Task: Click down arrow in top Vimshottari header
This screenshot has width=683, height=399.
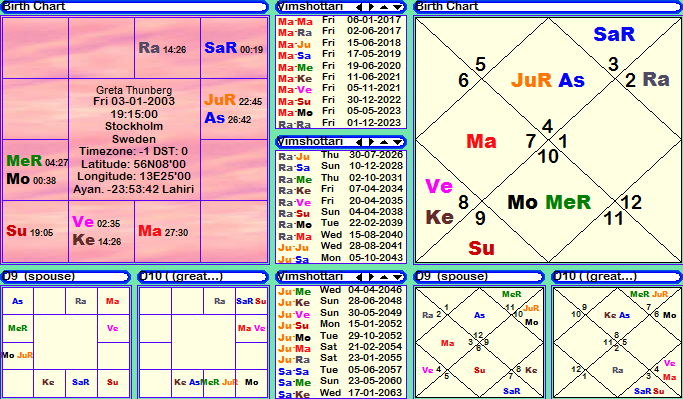Action: click(397, 7)
